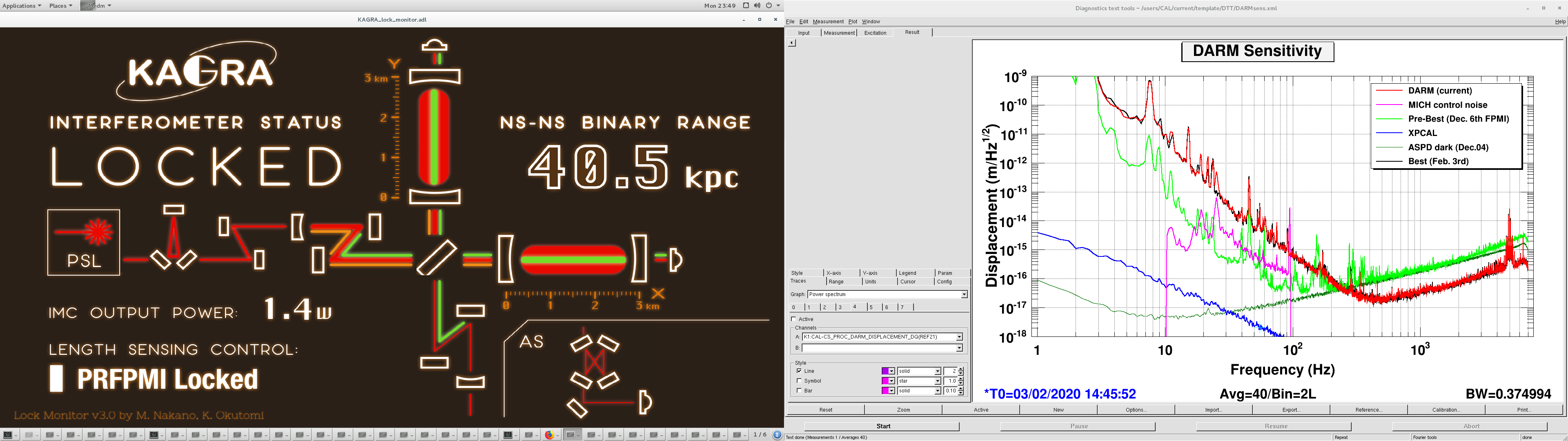Screen dimensions: 1568x441
Task: Open the Window menu in DTT
Action: pyautogui.click(x=871, y=21)
